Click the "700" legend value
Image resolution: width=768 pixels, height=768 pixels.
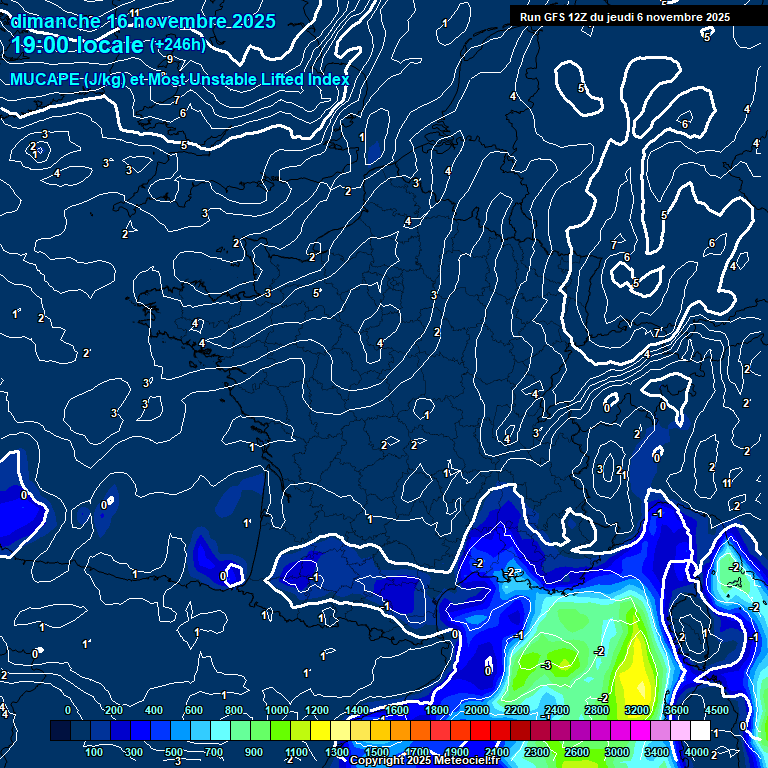click(214, 752)
